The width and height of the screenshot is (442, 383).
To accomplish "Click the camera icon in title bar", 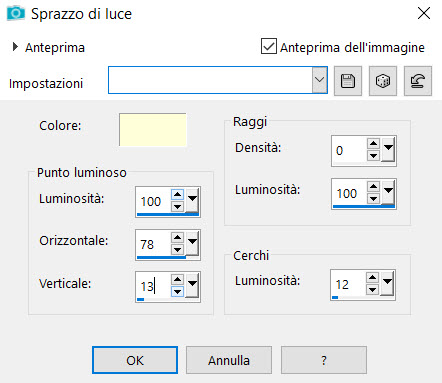I will 16,13.
